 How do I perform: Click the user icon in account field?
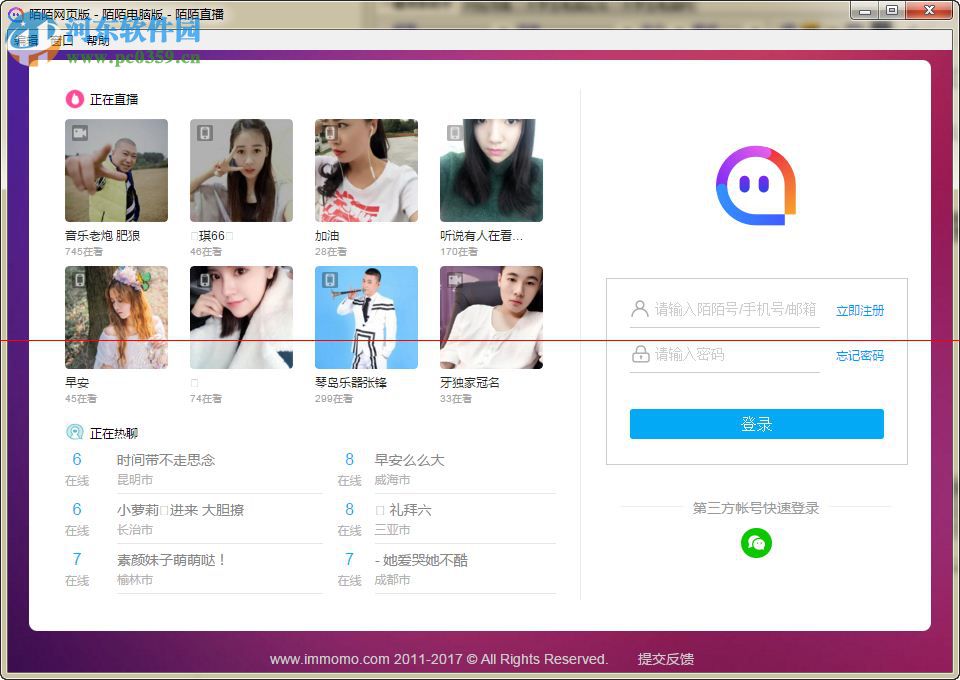click(640, 309)
